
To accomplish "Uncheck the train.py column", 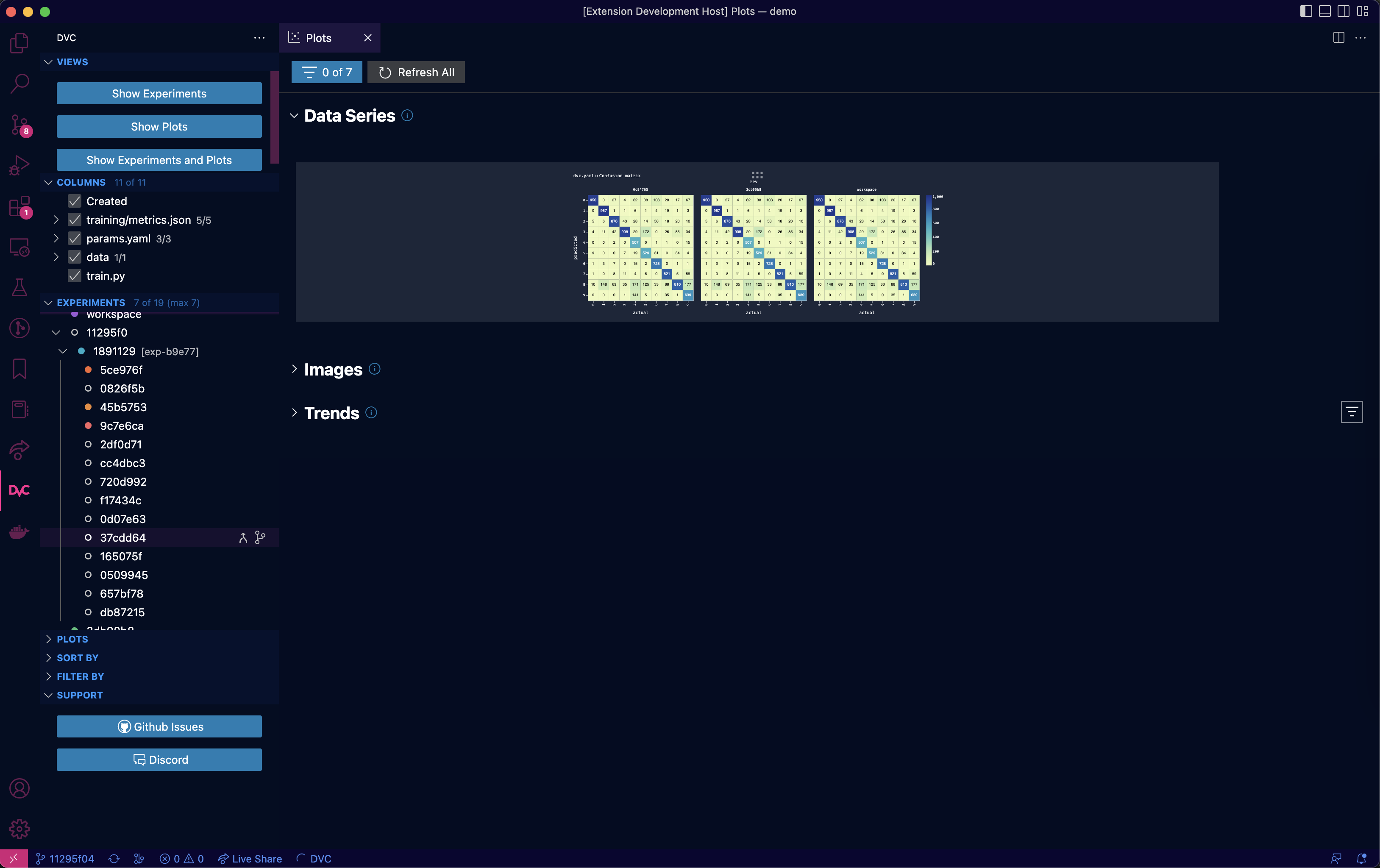I will [x=75, y=275].
